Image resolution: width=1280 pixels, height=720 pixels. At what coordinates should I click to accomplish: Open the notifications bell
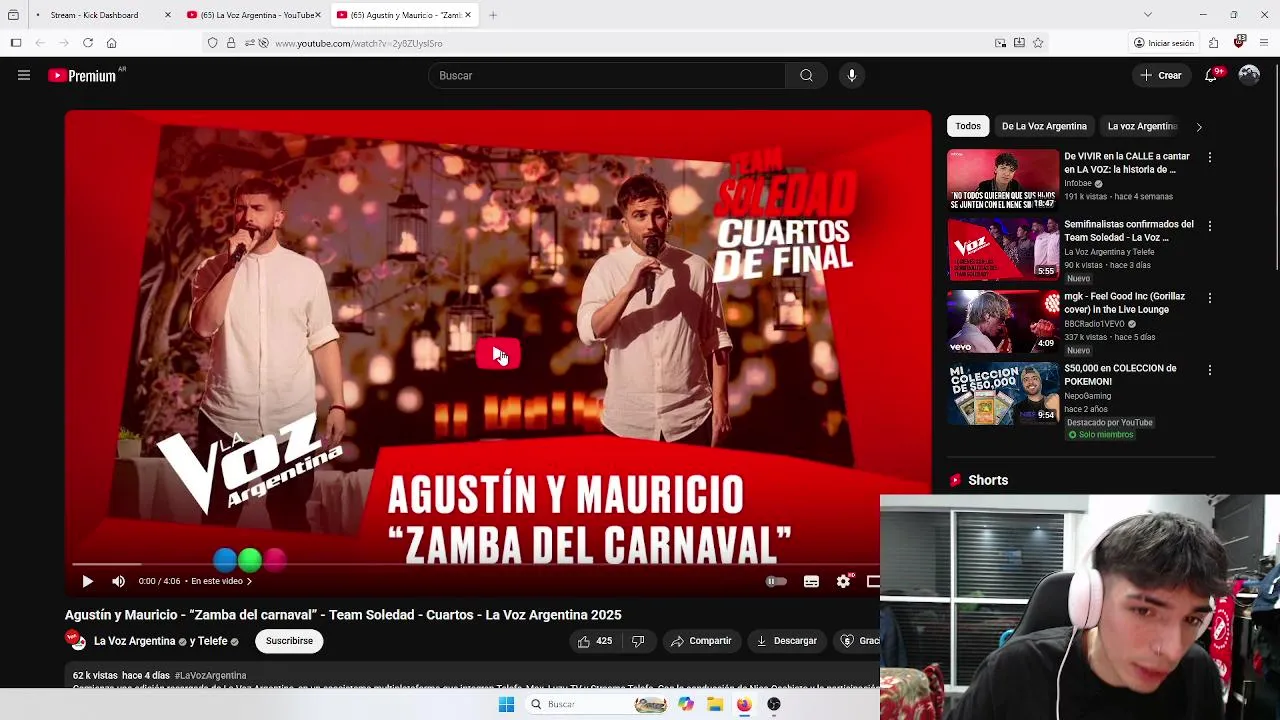point(1210,75)
